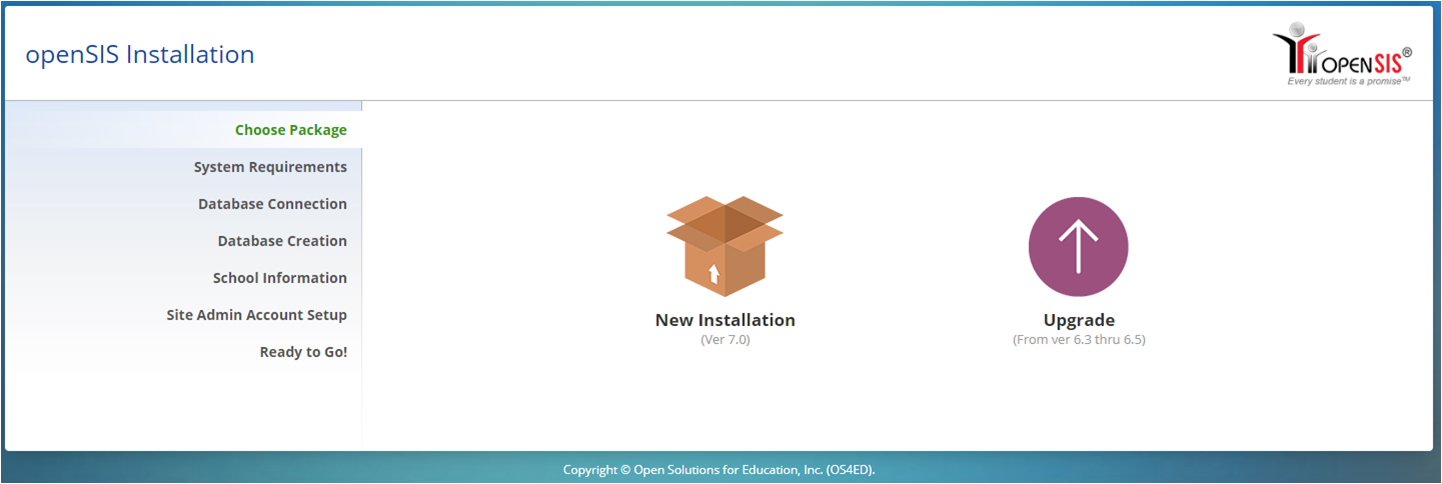1442x484 pixels.
Task: Click the openSIS Installation heading
Action: coord(140,54)
